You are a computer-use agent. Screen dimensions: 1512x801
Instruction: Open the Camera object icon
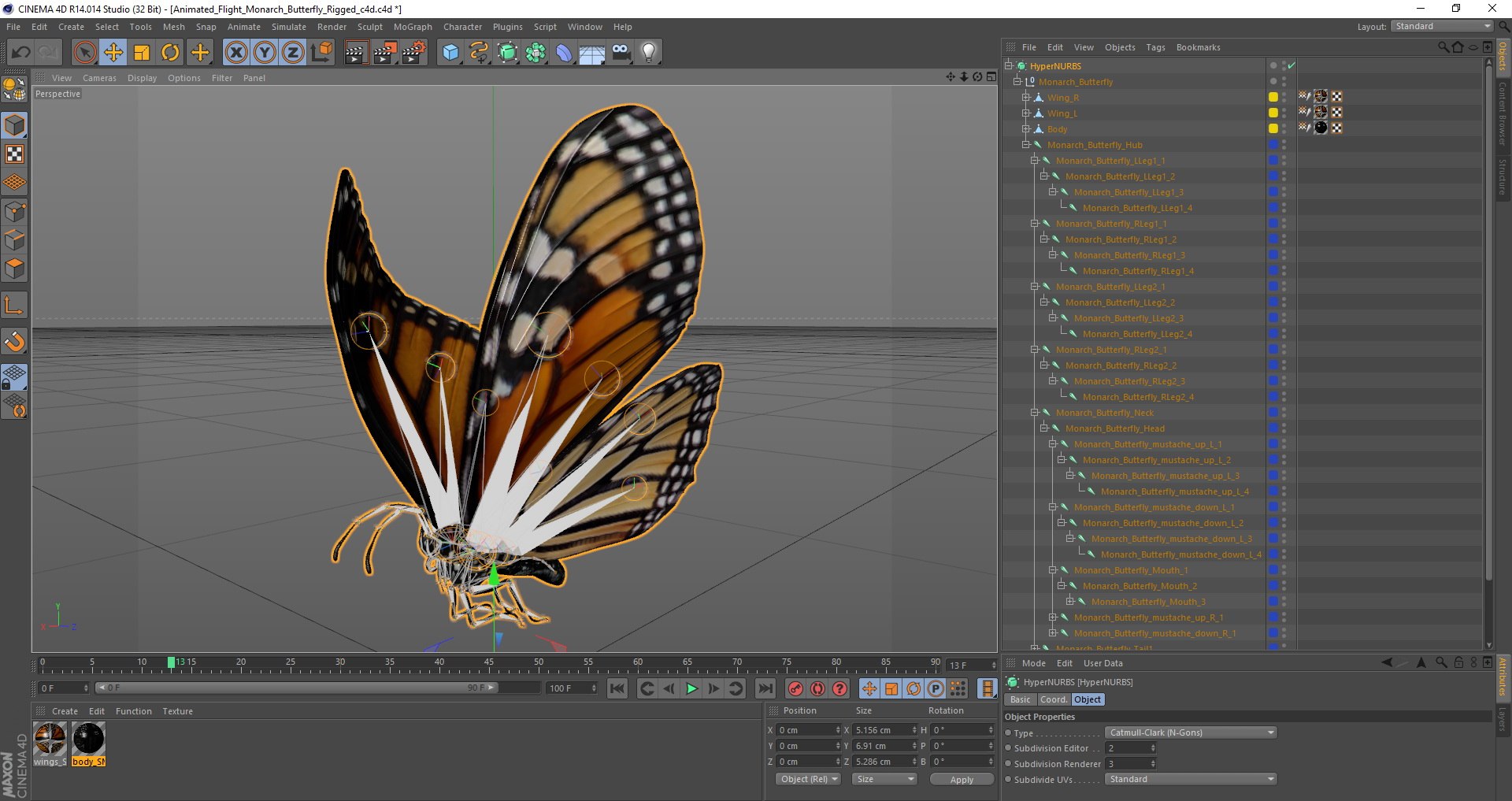621,53
